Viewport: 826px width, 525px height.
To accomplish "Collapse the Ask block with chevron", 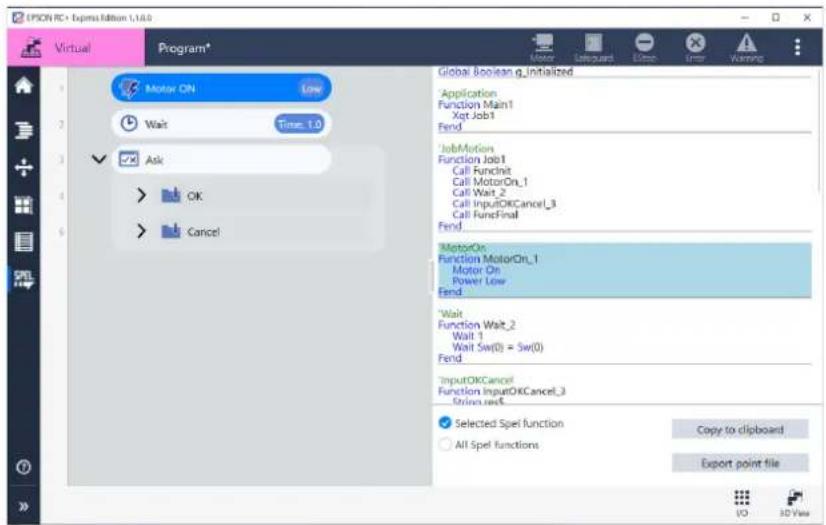I will (x=99, y=159).
